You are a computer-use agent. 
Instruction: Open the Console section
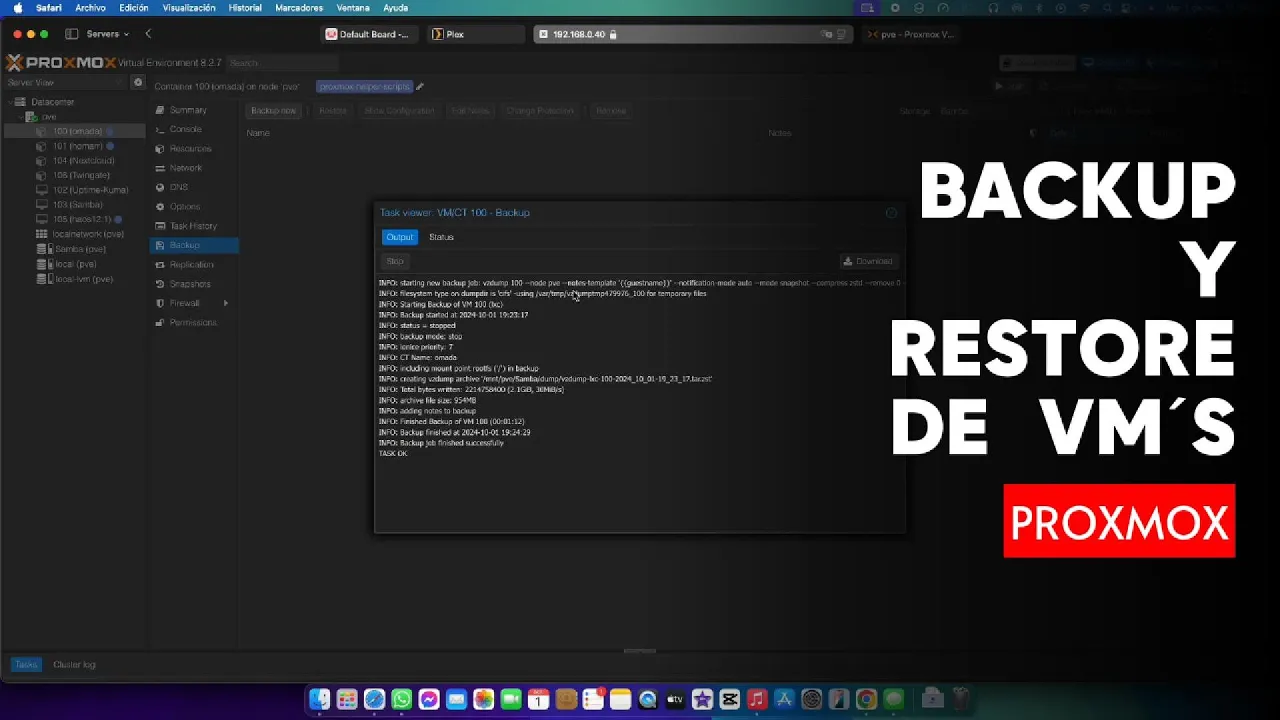point(194,129)
